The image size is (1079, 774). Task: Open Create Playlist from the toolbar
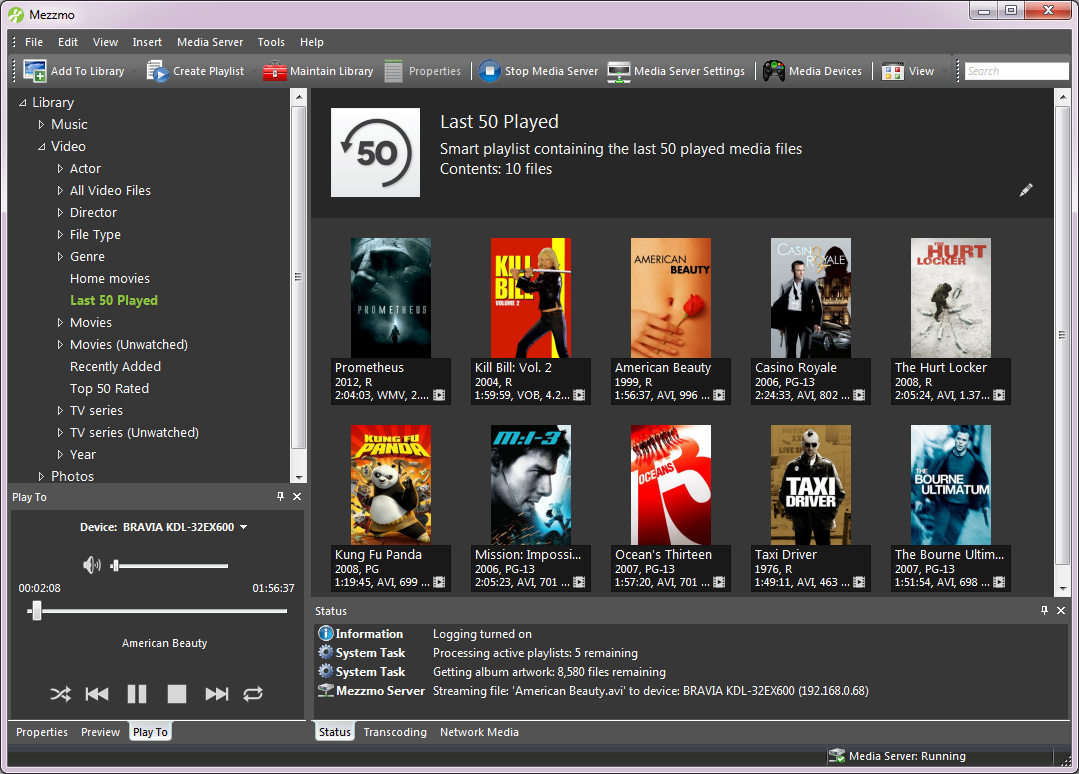point(157,71)
